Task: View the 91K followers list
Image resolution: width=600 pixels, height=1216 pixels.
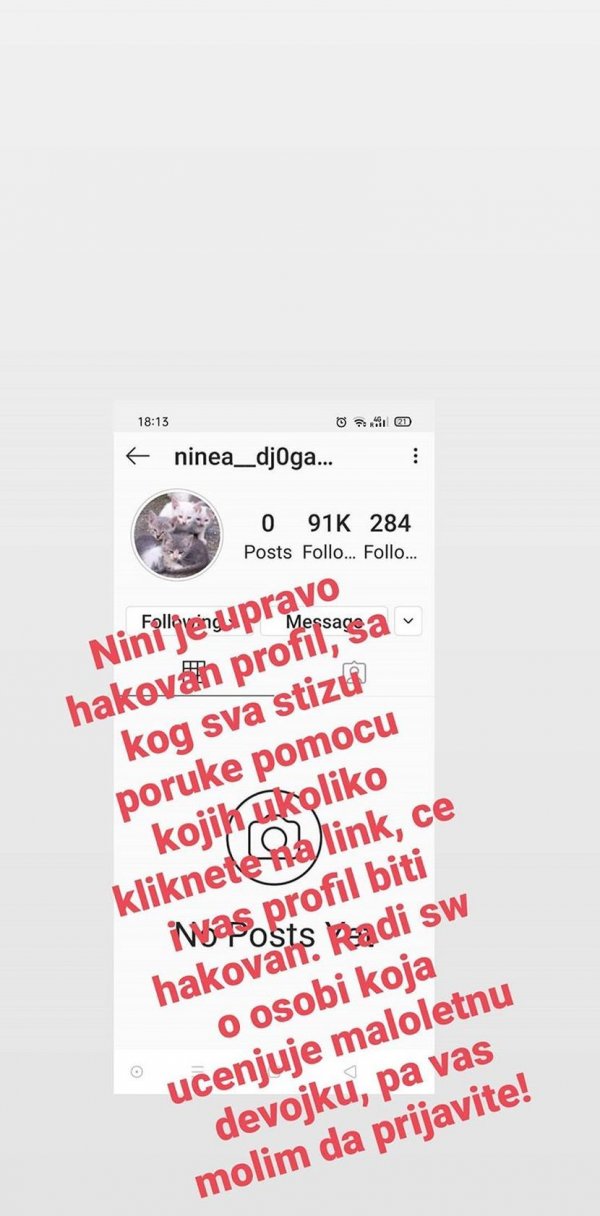Action: pos(329,536)
